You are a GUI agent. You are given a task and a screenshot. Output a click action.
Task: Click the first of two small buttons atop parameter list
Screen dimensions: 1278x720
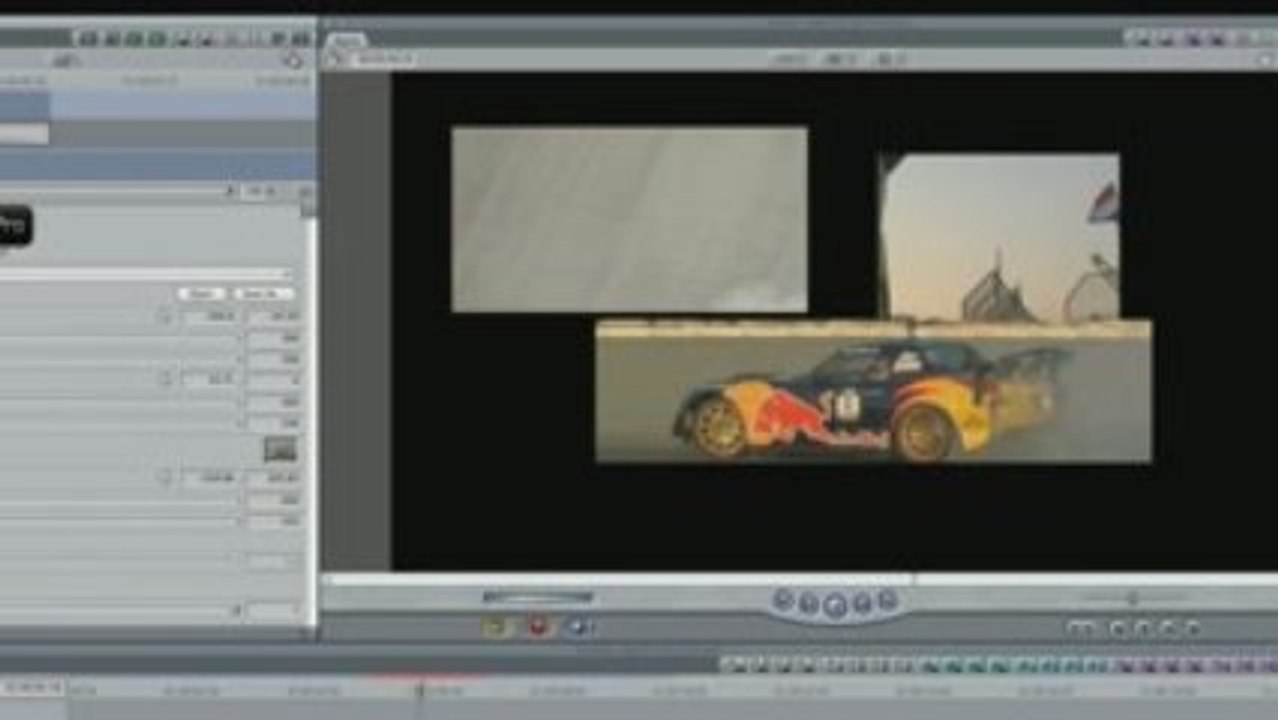pyautogui.click(x=201, y=294)
